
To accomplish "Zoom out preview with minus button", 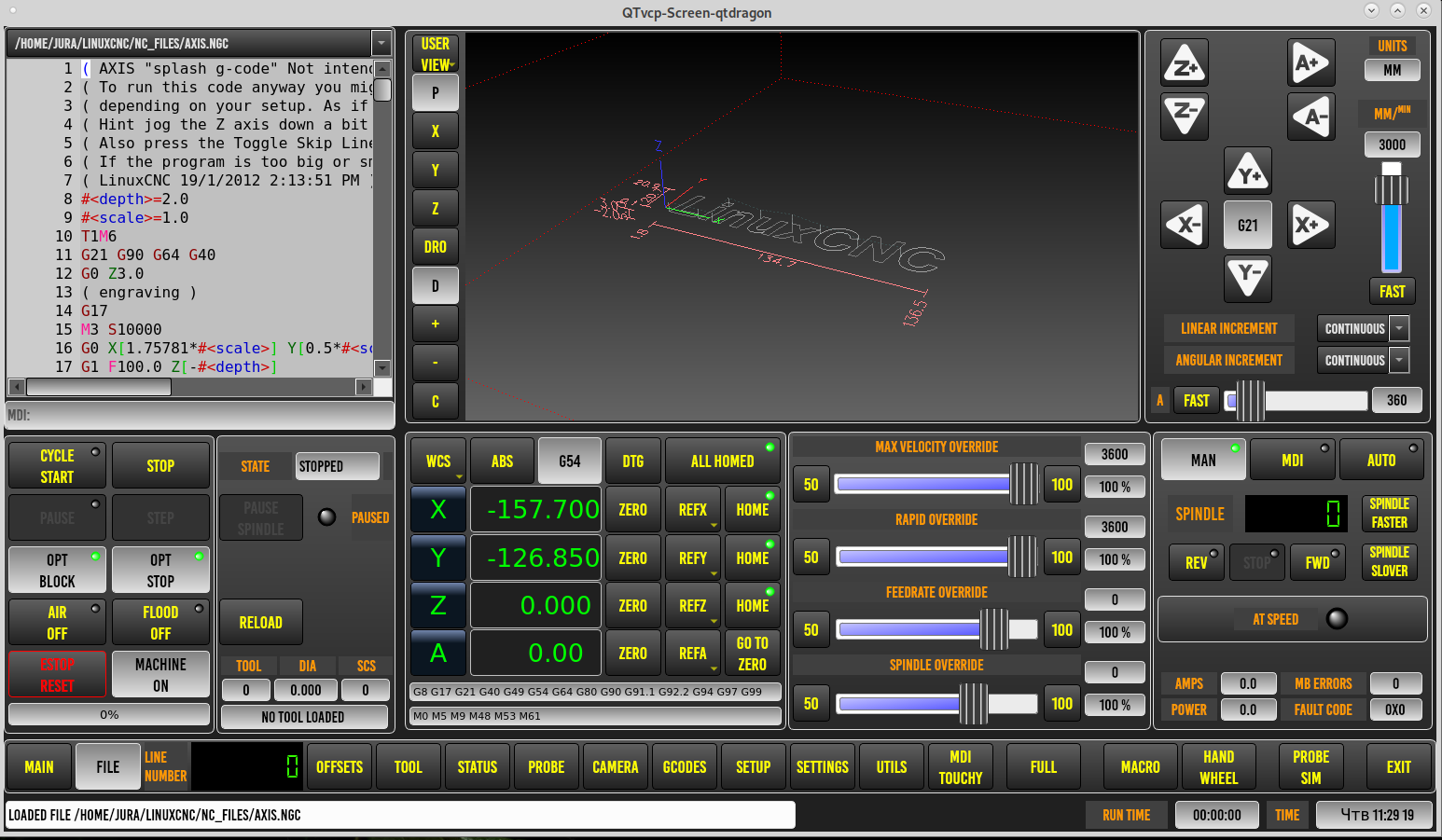I will point(435,363).
